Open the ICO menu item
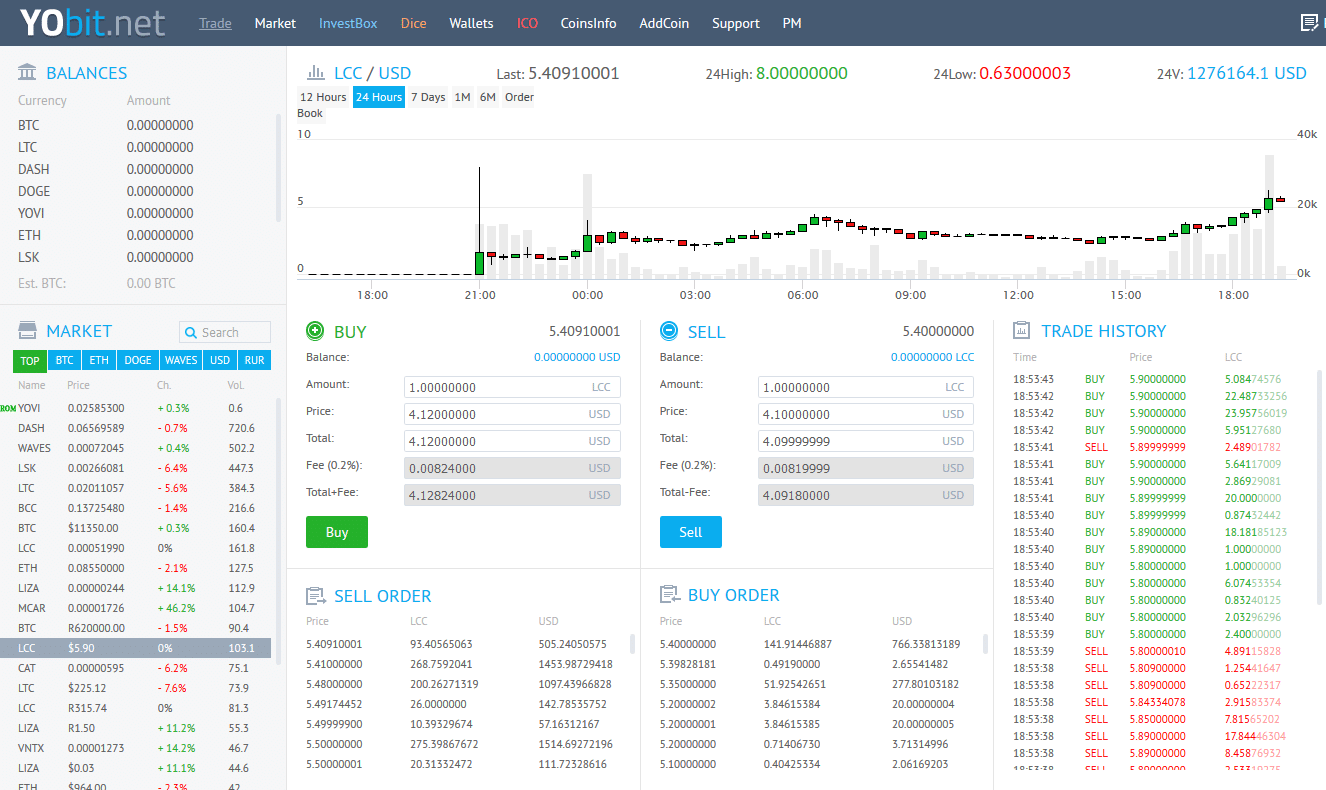The height and width of the screenshot is (790, 1326). [x=527, y=23]
